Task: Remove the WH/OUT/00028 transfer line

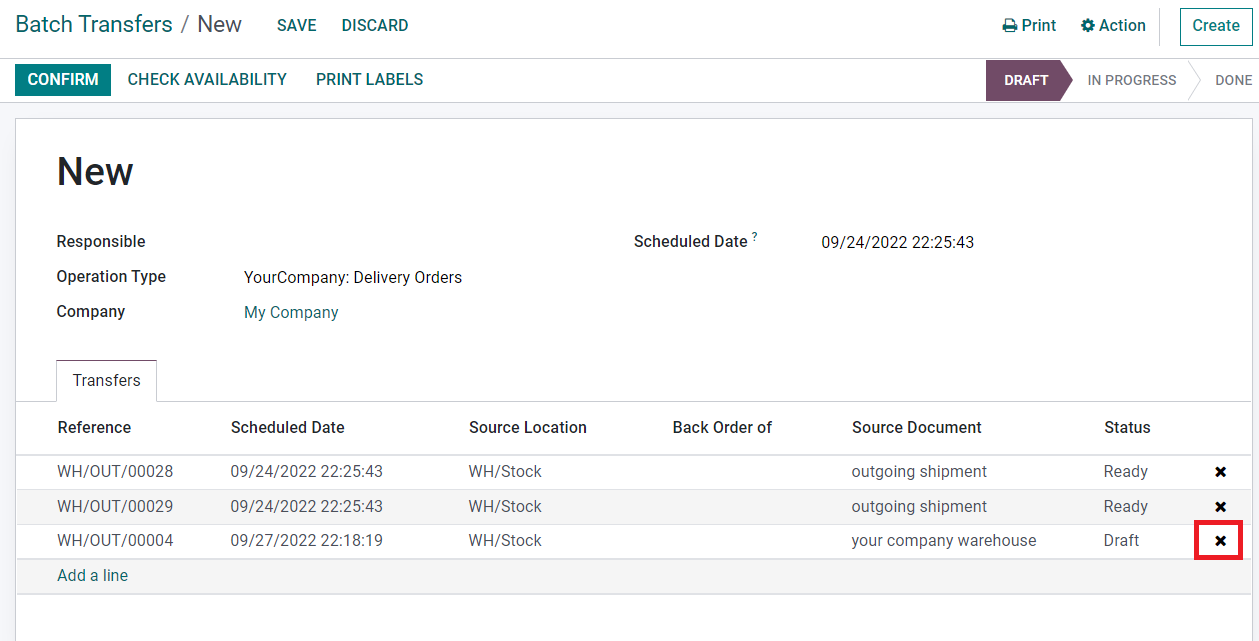Action: coord(1220,472)
